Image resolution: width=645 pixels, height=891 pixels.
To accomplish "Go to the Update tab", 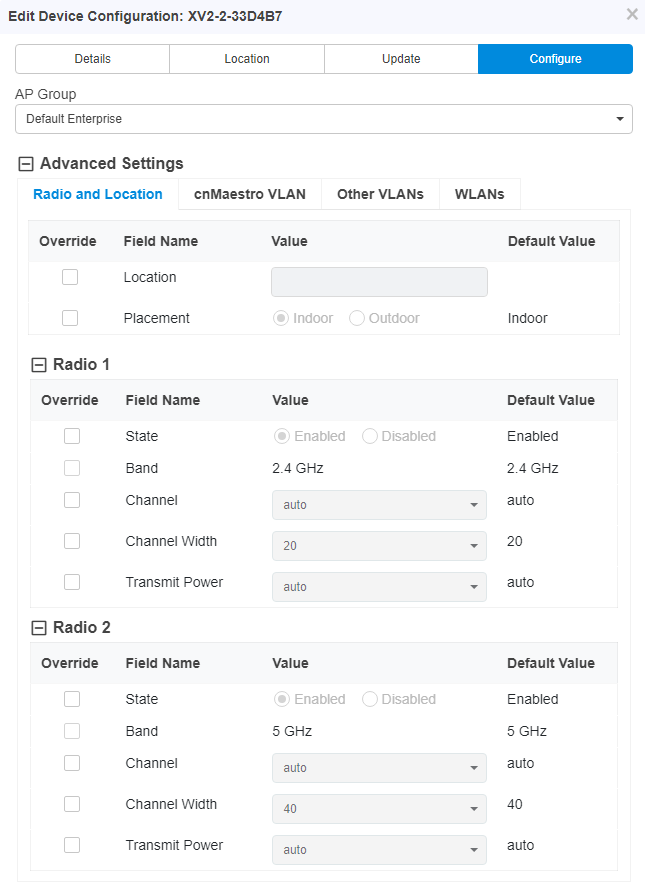I will pos(401,59).
